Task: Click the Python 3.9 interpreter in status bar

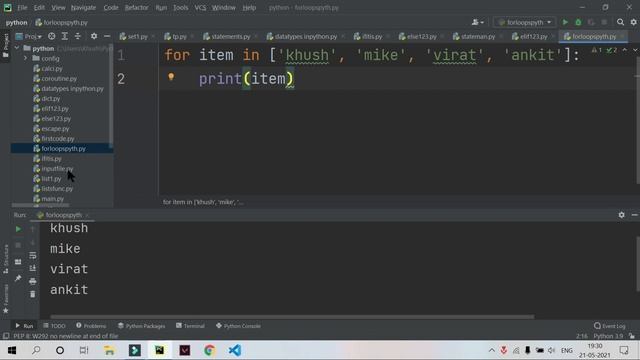Action: click(608, 336)
